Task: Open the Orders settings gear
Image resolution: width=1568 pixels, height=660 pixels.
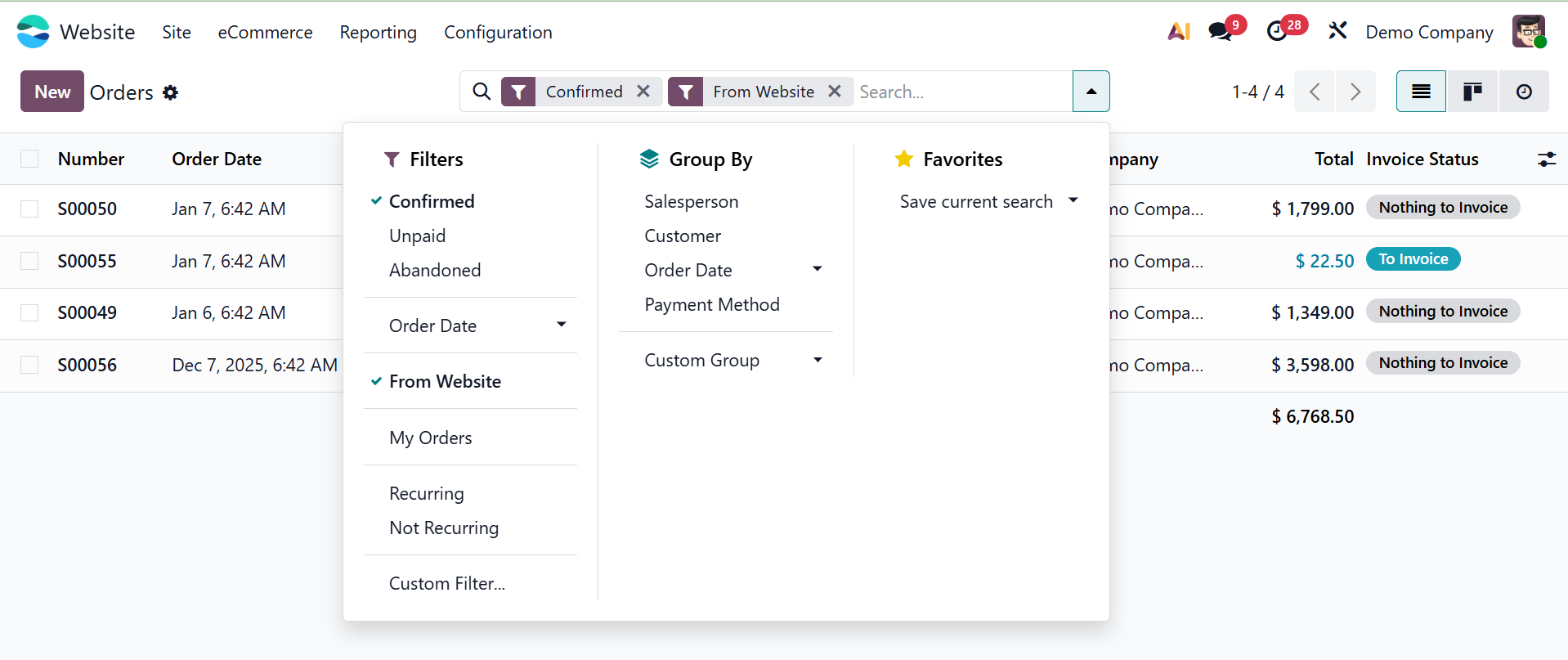Action: tap(170, 92)
